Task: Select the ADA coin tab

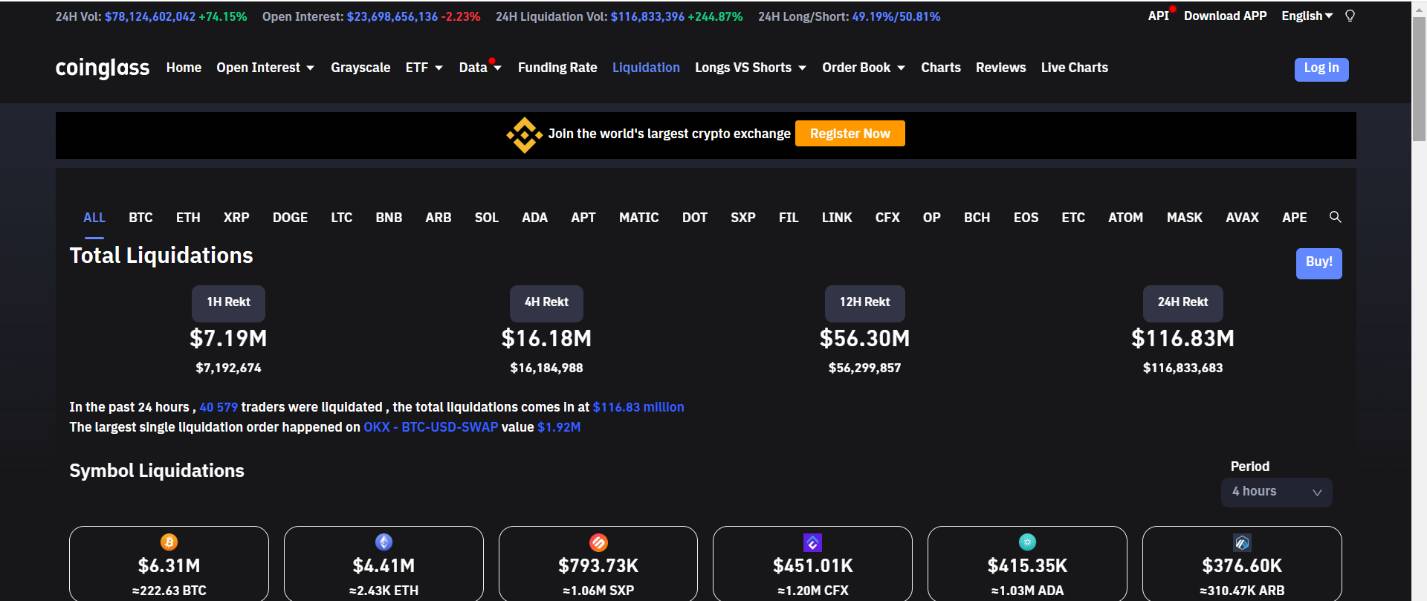Action: tap(535, 217)
